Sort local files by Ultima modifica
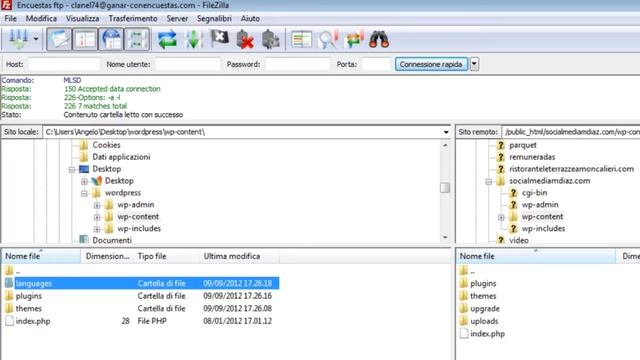 239,256
